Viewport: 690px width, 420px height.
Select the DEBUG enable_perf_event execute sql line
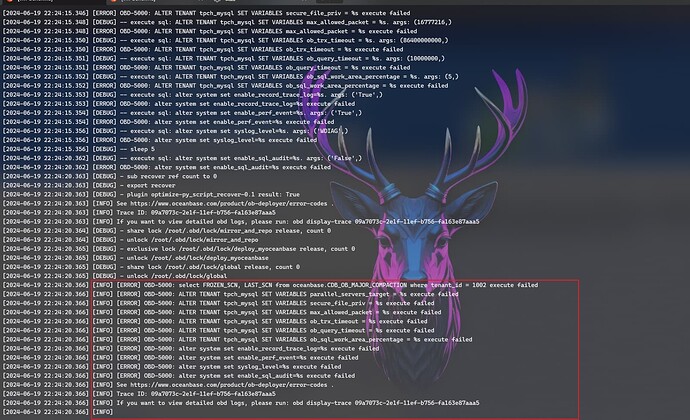(182, 113)
